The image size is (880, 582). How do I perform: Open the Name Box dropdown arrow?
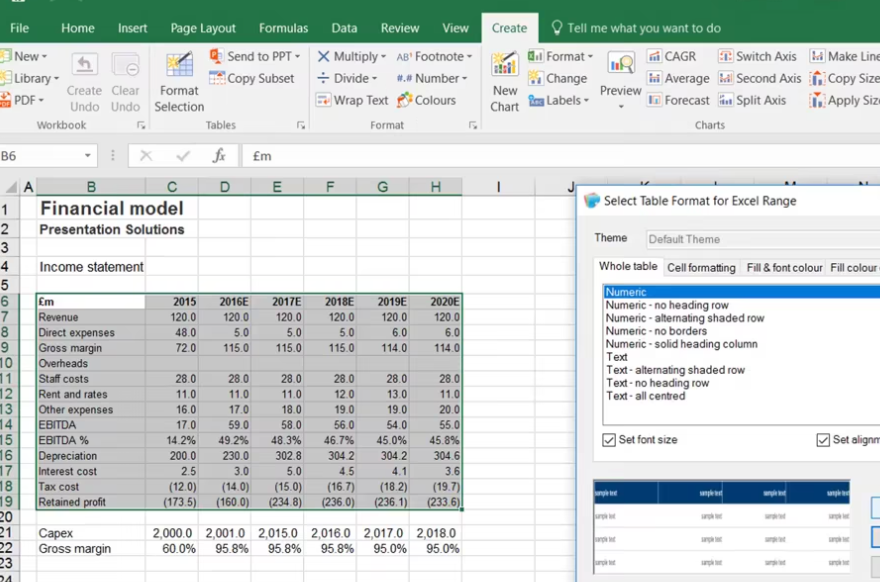pyautogui.click(x=88, y=155)
